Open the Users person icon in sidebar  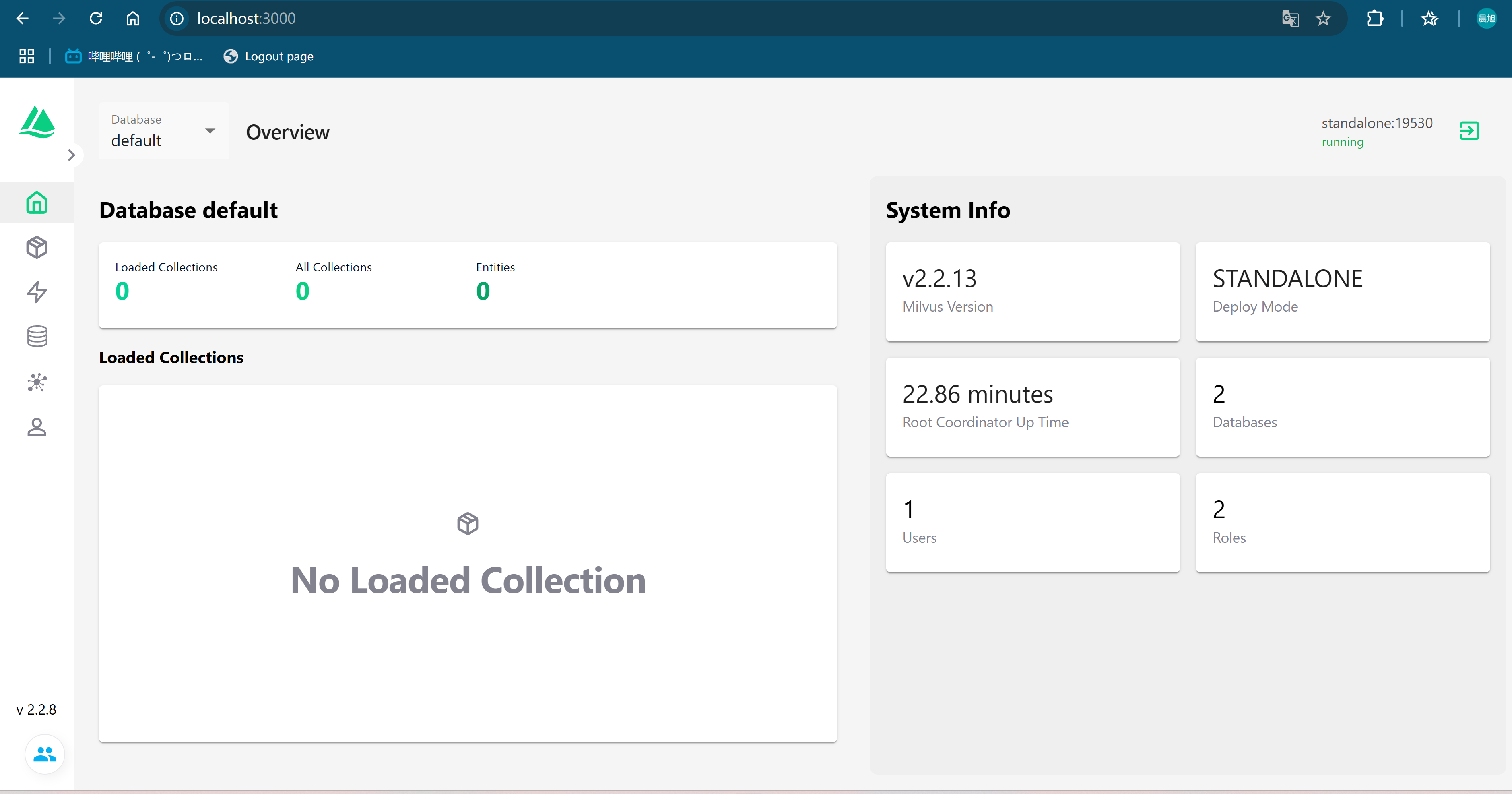click(36, 427)
